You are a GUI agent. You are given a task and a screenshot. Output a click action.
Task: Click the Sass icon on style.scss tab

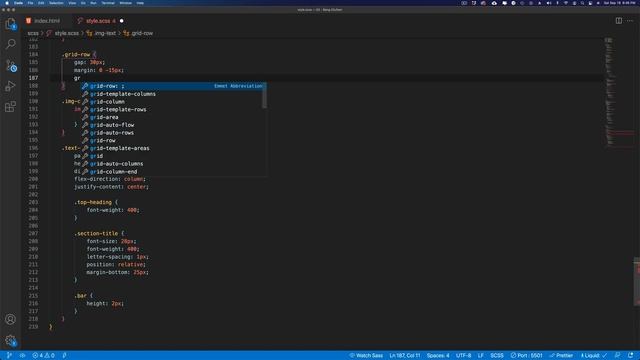80,20
